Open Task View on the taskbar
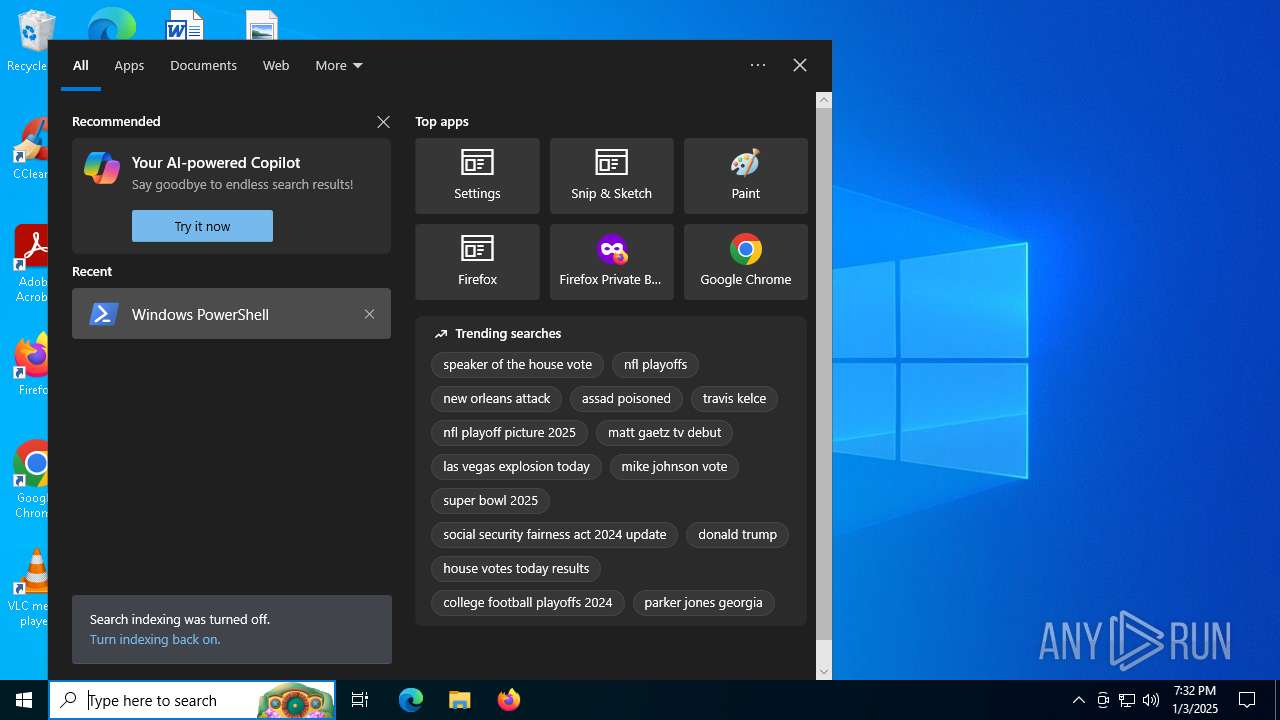 (x=360, y=700)
